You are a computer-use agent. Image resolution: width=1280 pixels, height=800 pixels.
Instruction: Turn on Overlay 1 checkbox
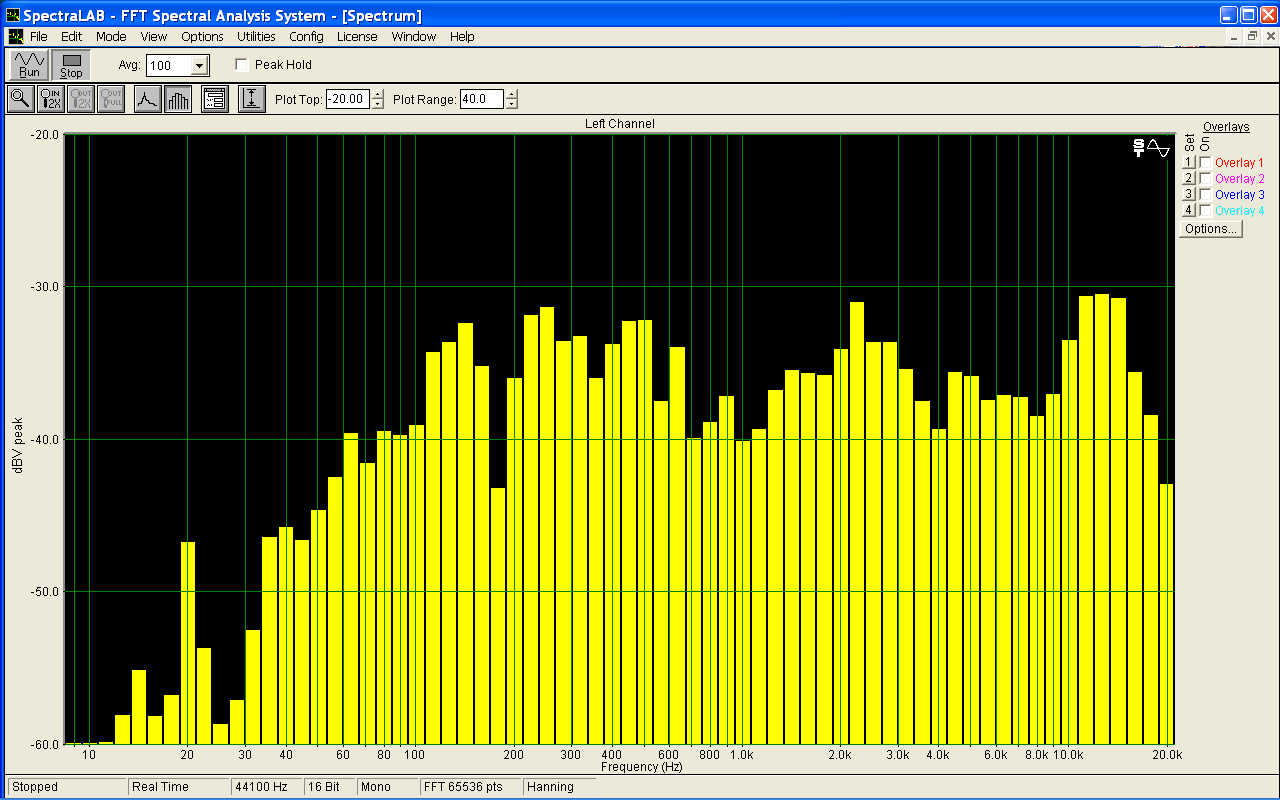point(1205,163)
